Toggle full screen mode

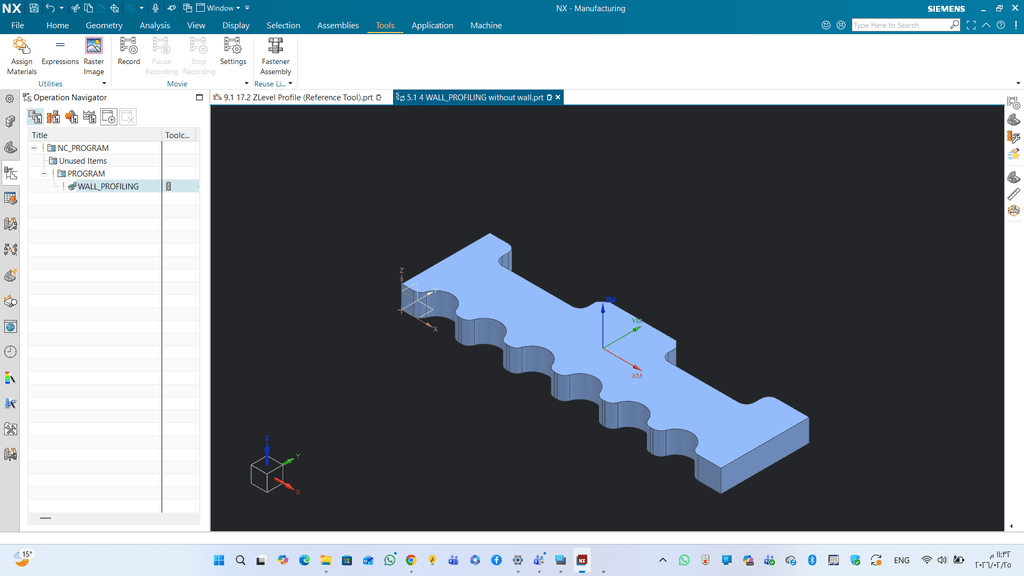971,25
